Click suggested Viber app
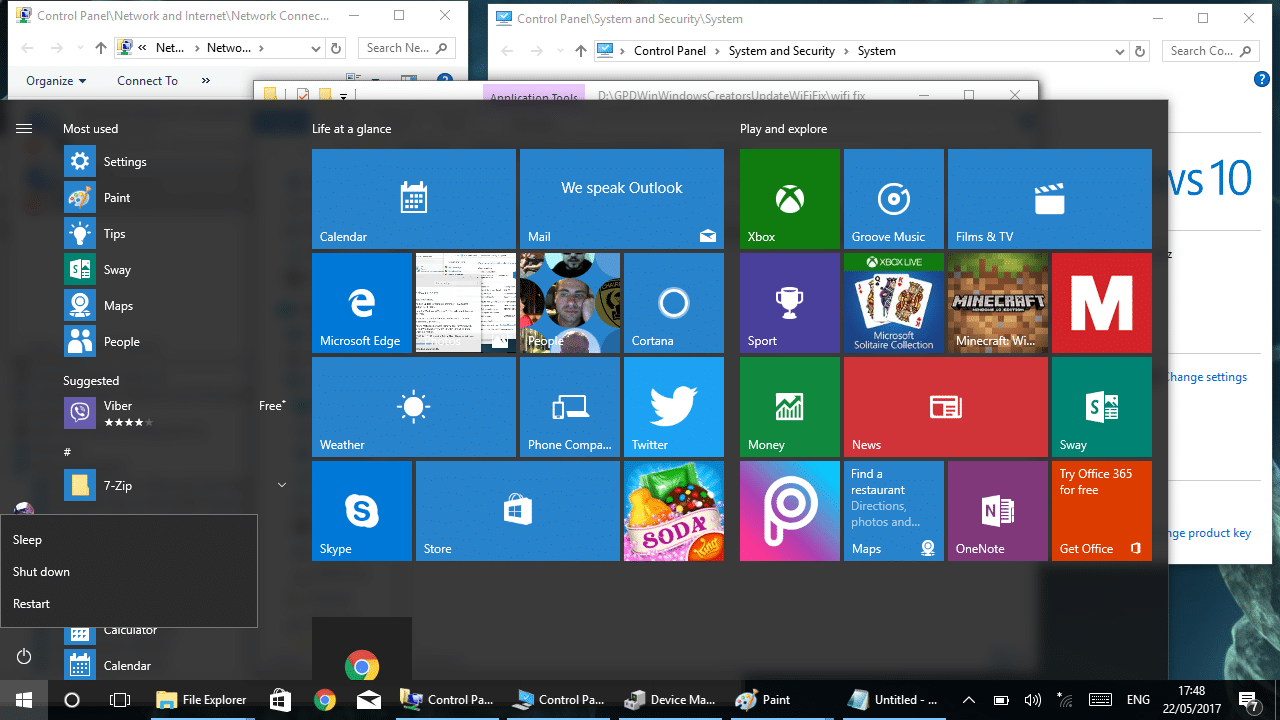This screenshot has width=1280, height=720. [x=176, y=413]
